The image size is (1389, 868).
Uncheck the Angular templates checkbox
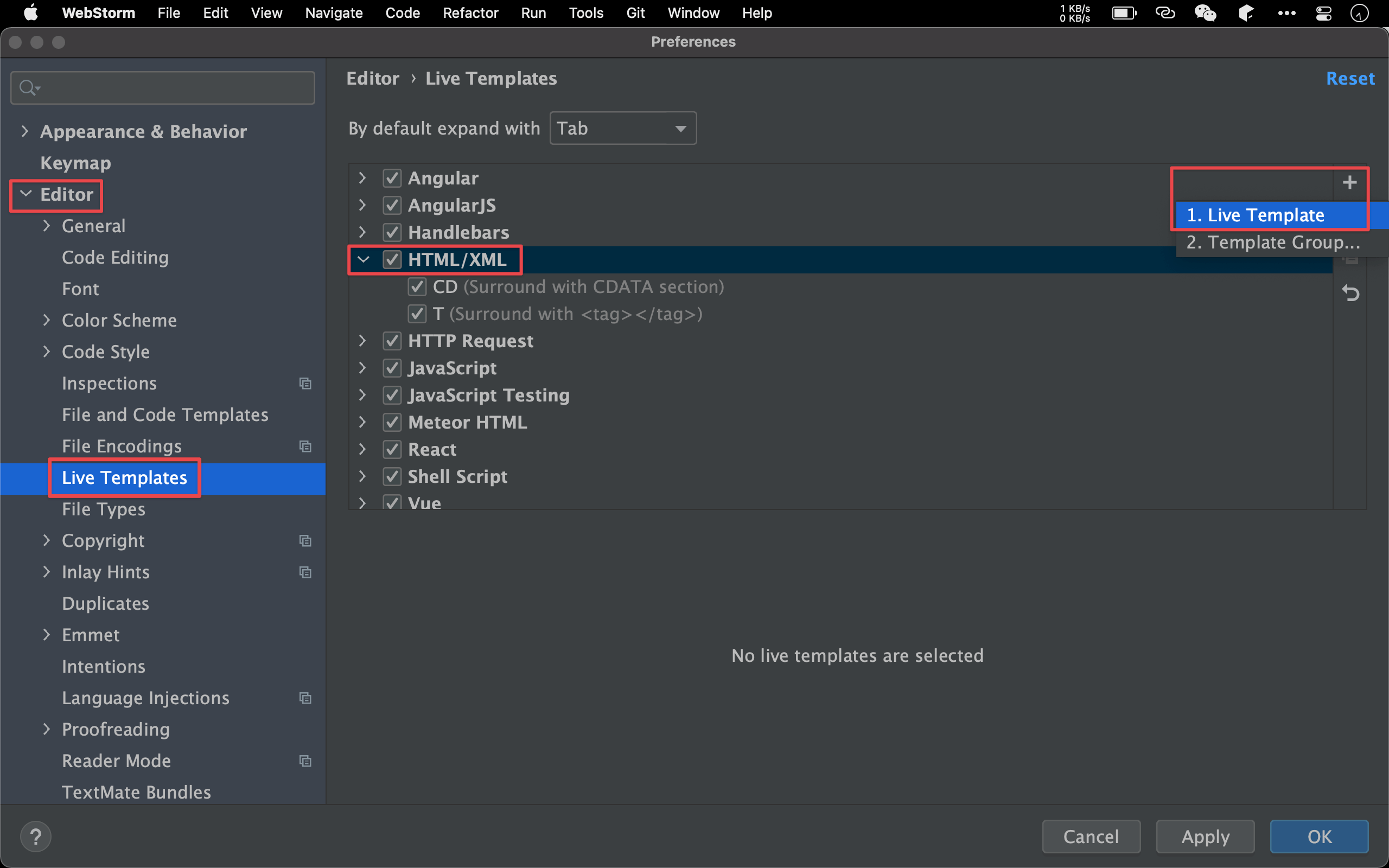click(392, 178)
